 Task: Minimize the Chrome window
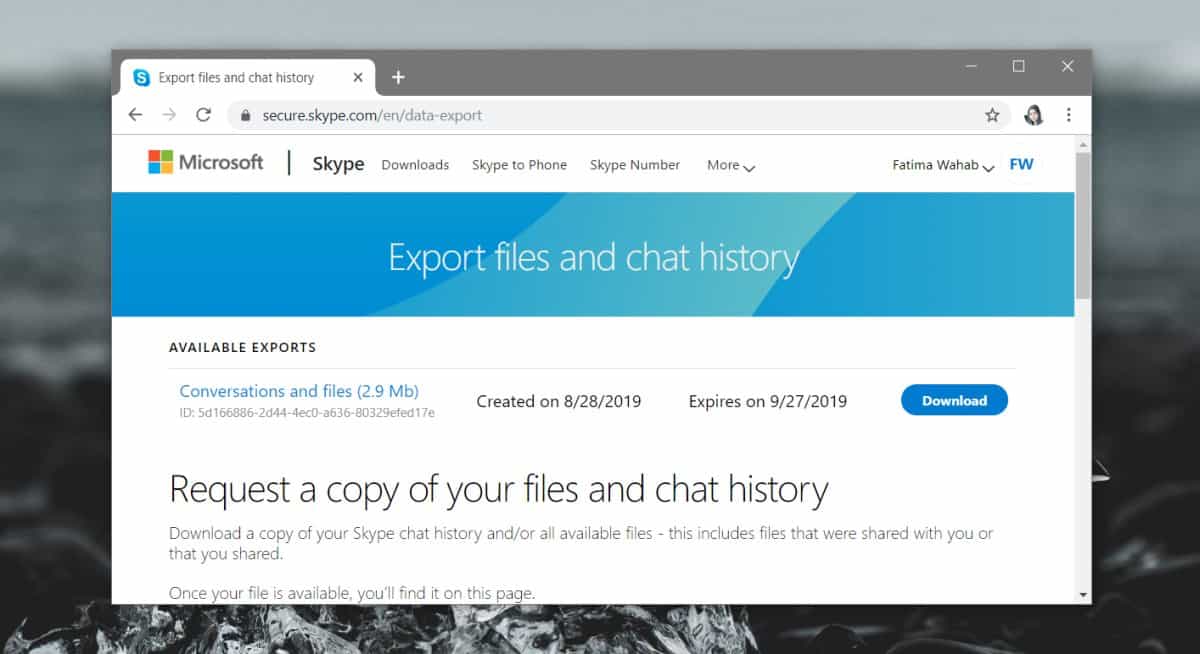pos(971,67)
